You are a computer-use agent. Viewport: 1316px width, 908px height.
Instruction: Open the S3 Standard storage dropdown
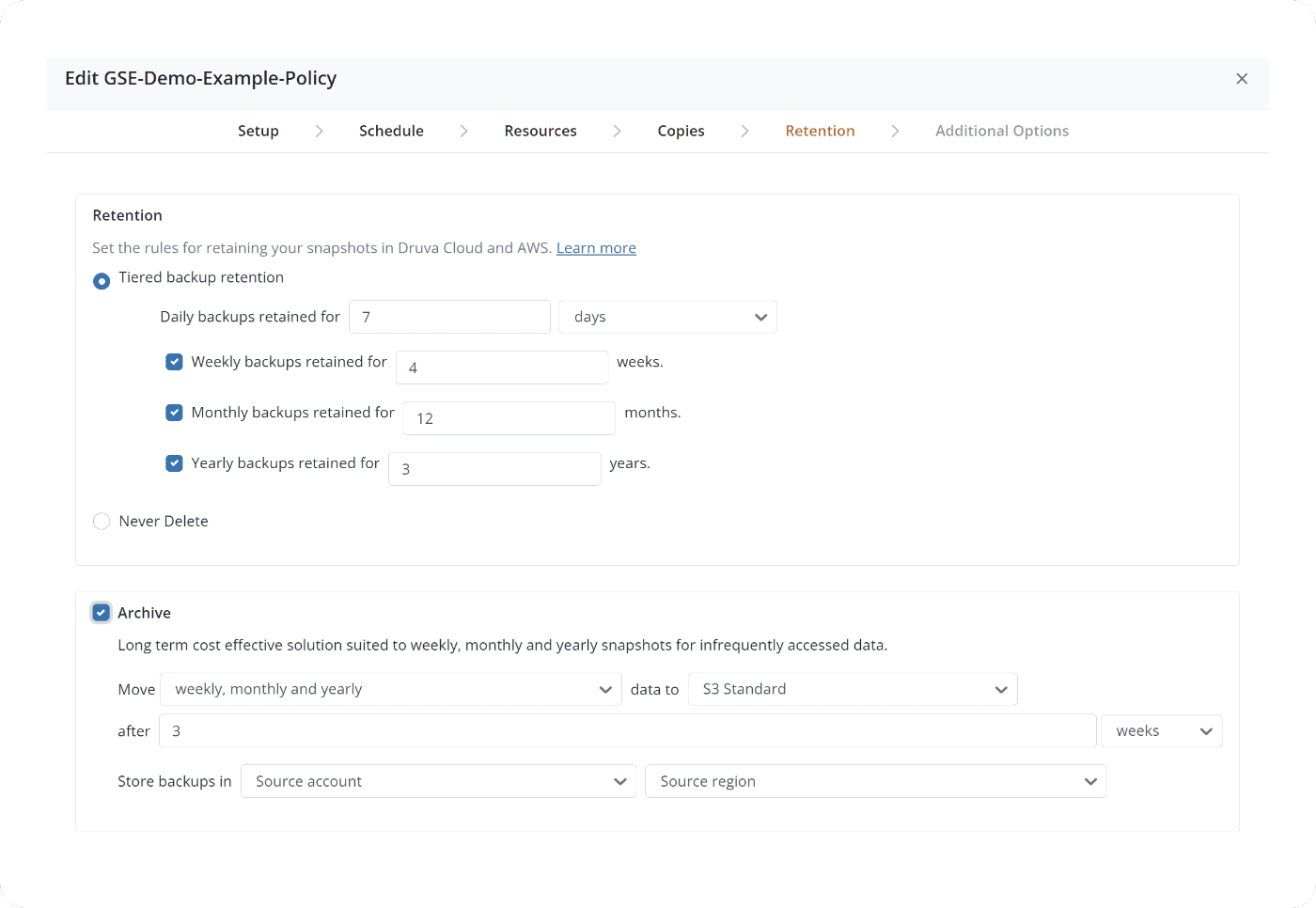[x=853, y=689]
